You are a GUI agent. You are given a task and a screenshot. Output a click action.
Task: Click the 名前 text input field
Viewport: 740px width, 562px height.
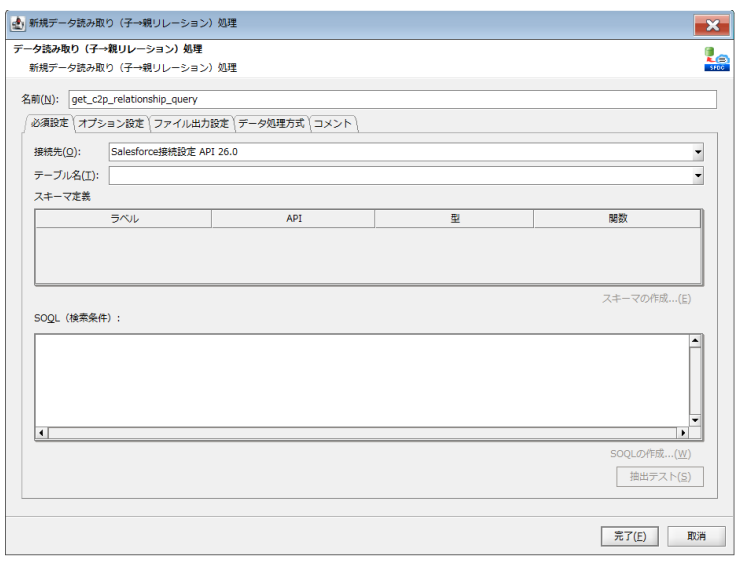click(391, 99)
